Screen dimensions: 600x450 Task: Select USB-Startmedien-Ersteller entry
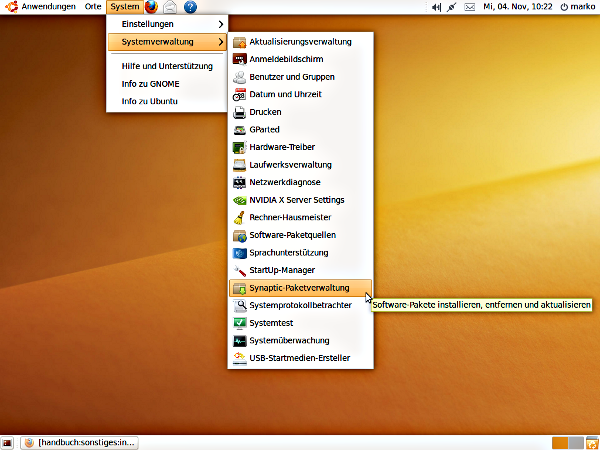[x=300, y=358]
